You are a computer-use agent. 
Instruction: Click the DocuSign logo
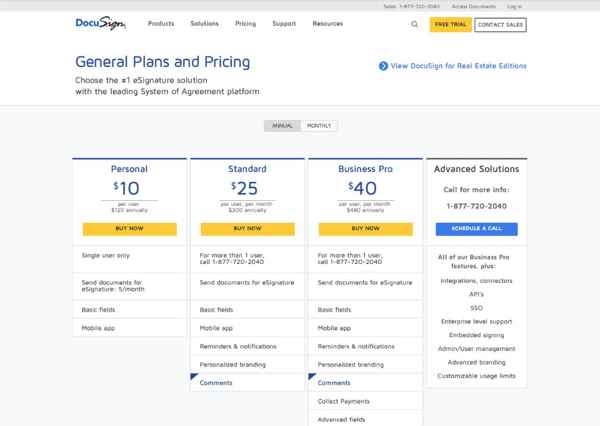click(x=100, y=23)
